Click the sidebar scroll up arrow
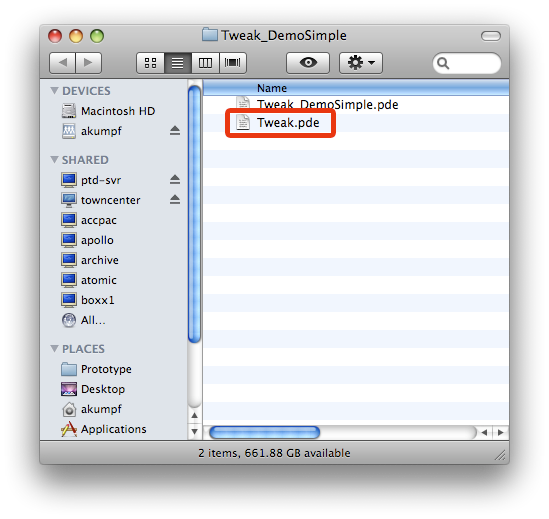The image size is (549, 519). tap(195, 415)
